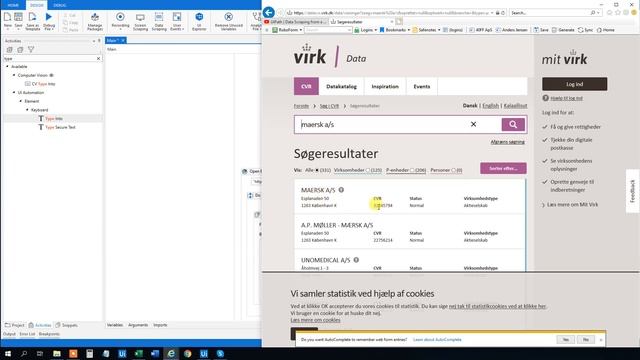The width and height of the screenshot is (640, 360).
Task: Click the purple magnifier search button
Action: (513, 124)
